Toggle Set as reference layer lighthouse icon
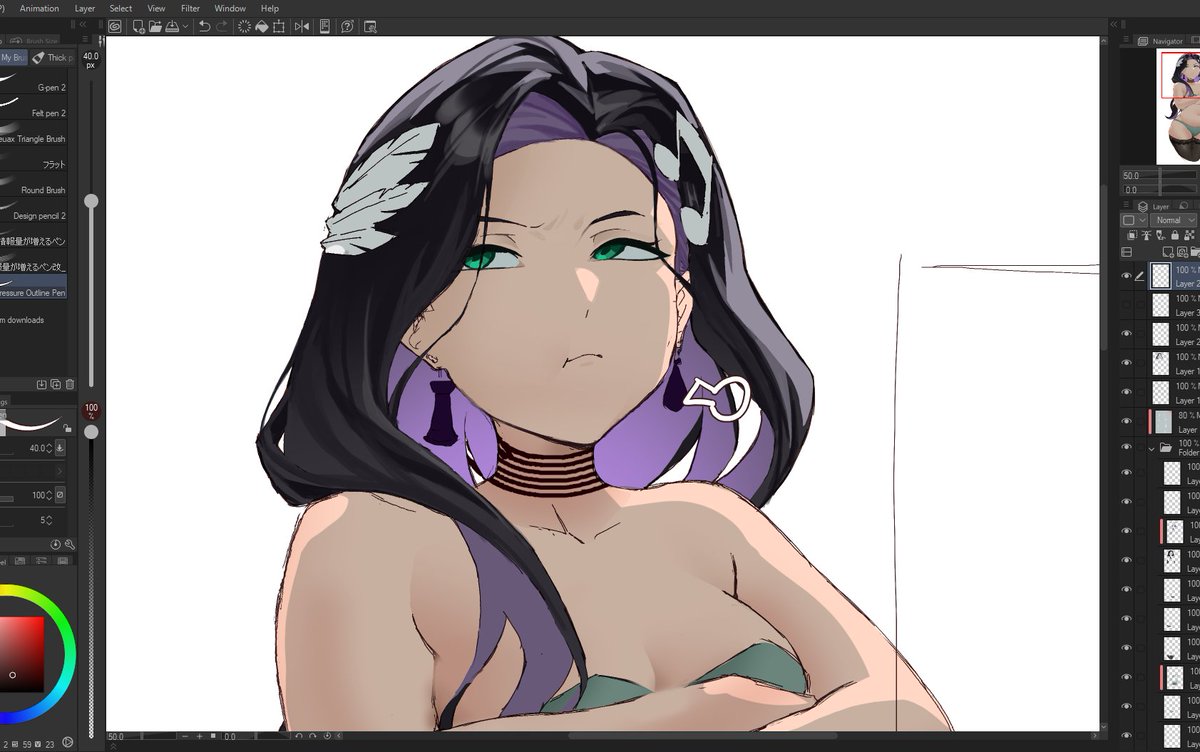Screen dimensions: 1200x752 point(1146,235)
